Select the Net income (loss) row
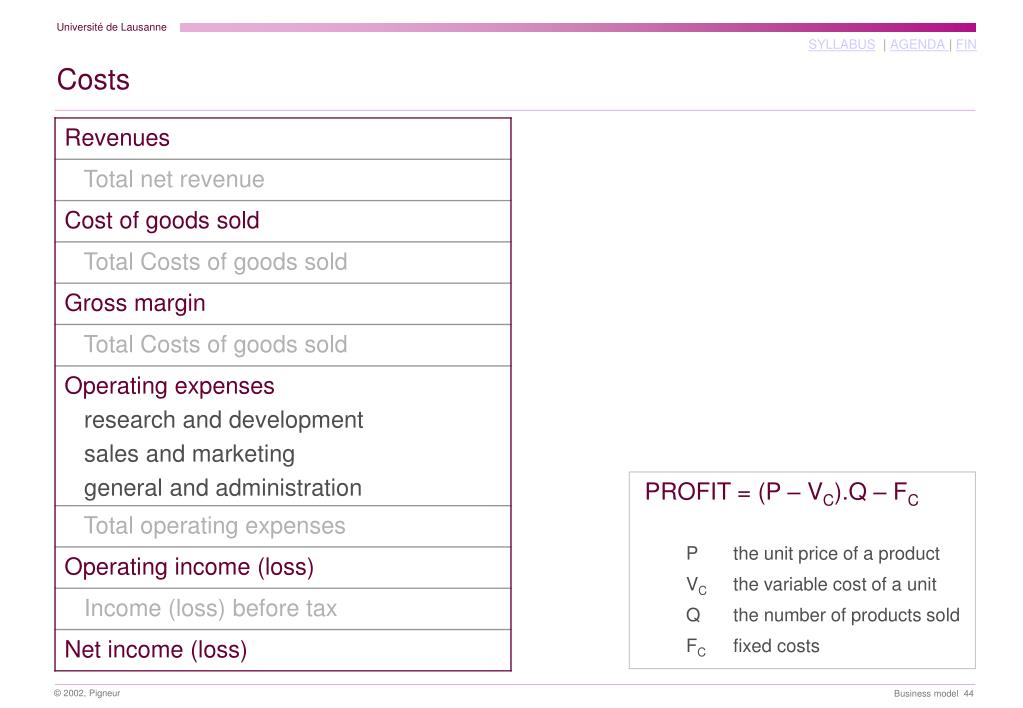 (282, 650)
